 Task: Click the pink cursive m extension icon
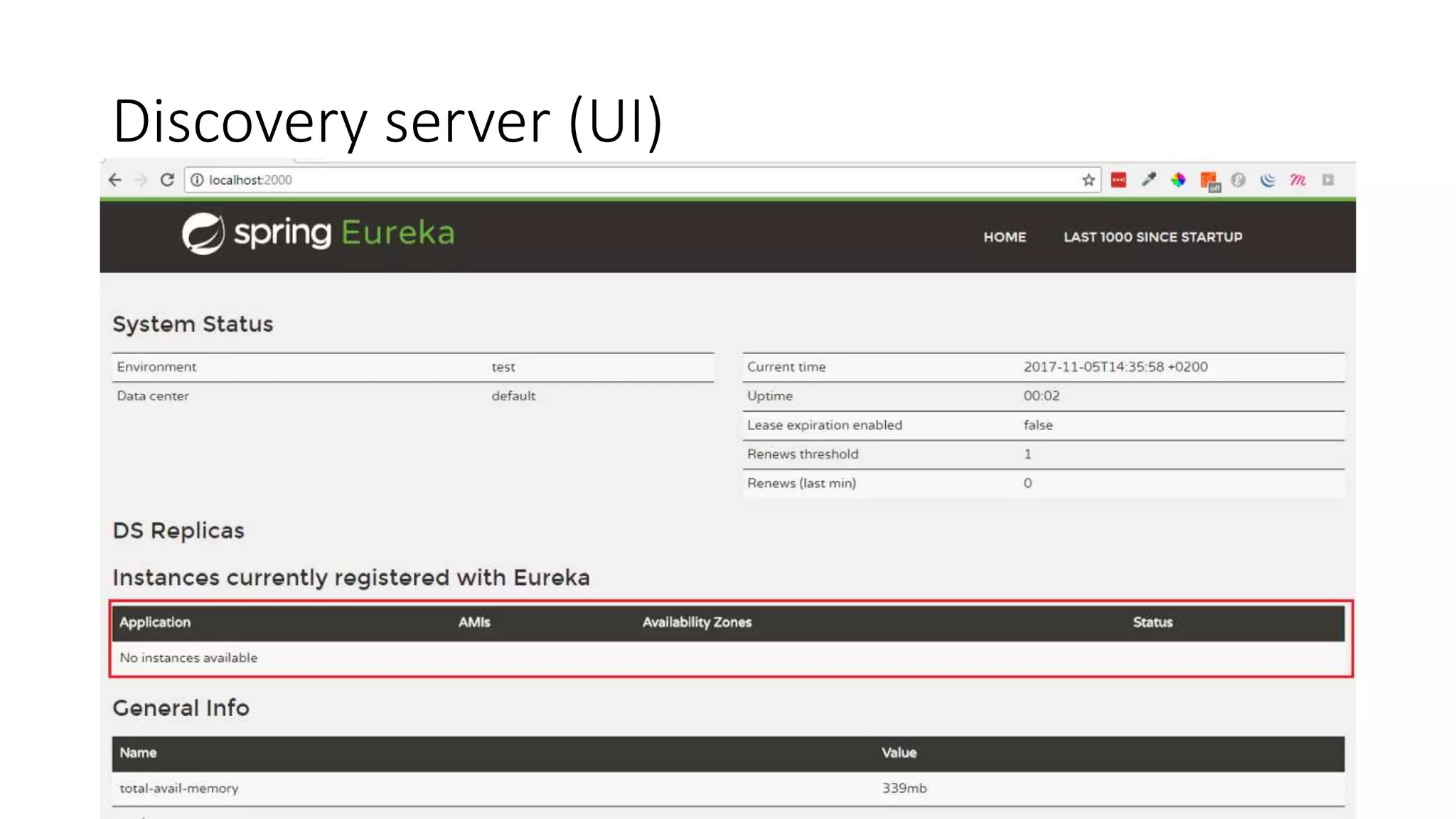click(x=1298, y=180)
